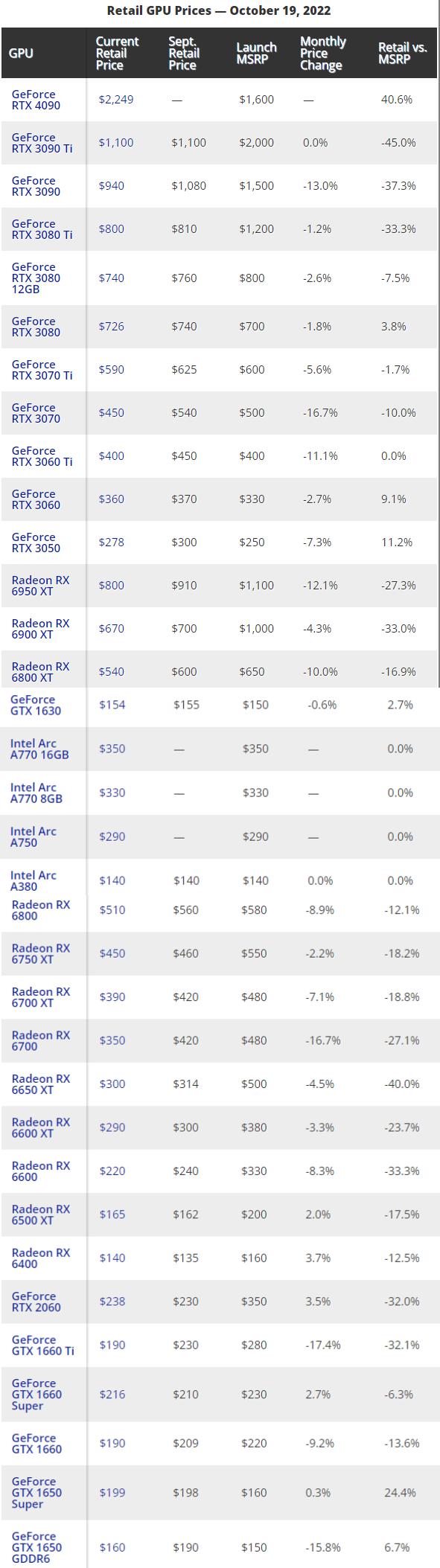The width and height of the screenshot is (440, 1568).
Task: Select the $2,249 RTX 4090 price link
Action: click(x=115, y=100)
